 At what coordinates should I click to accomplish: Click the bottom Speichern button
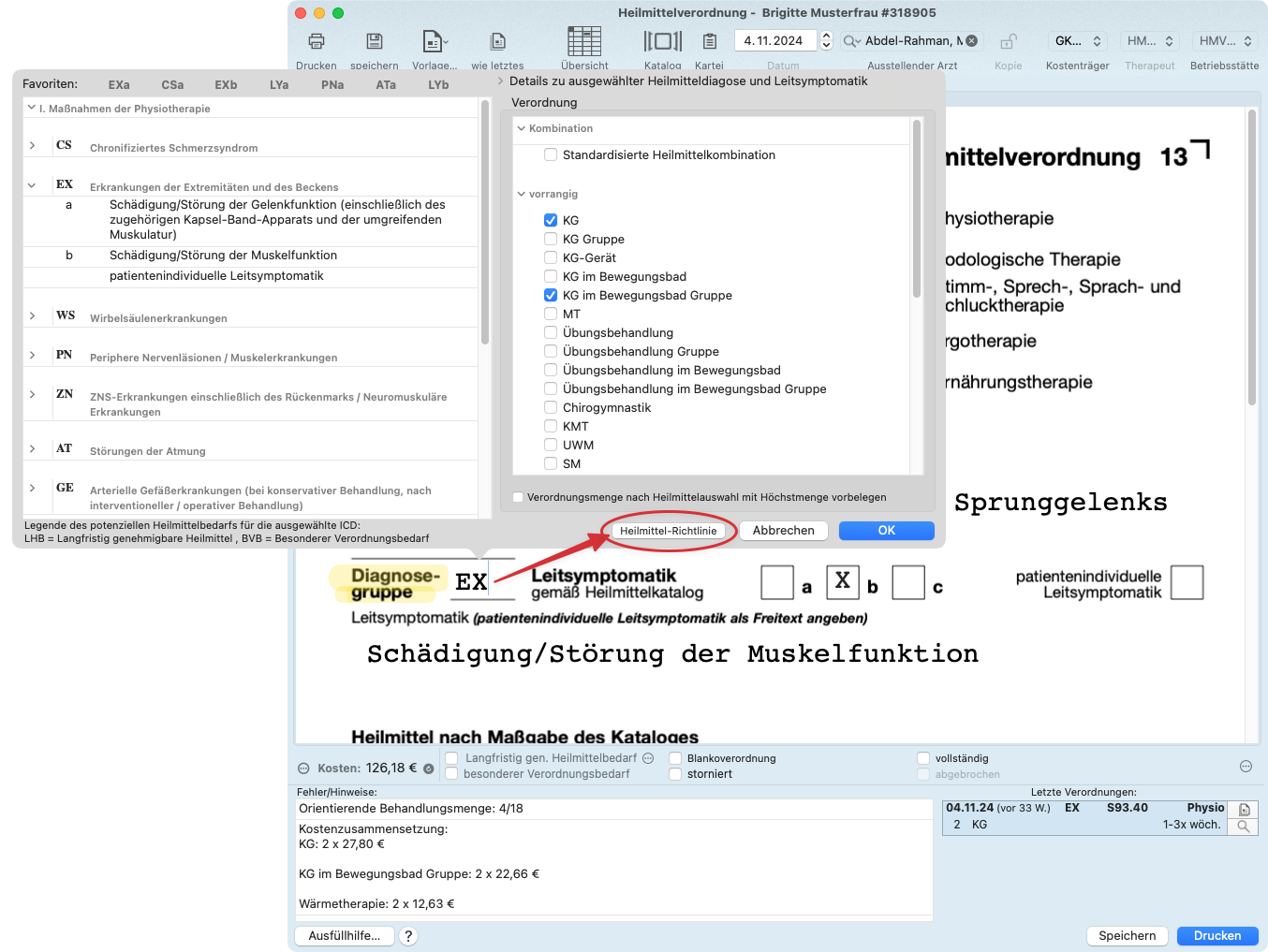(x=1128, y=936)
